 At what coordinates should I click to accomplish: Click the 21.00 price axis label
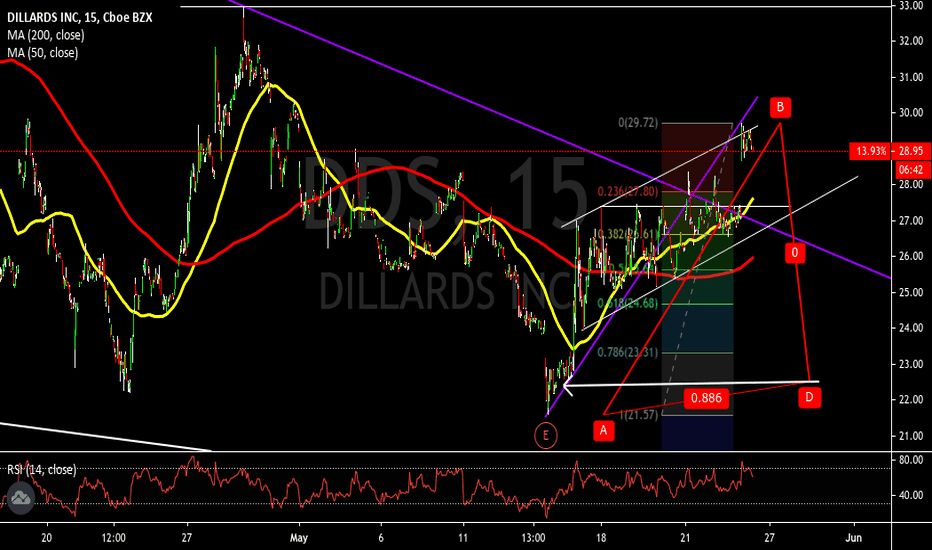pyautogui.click(x=911, y=436)
